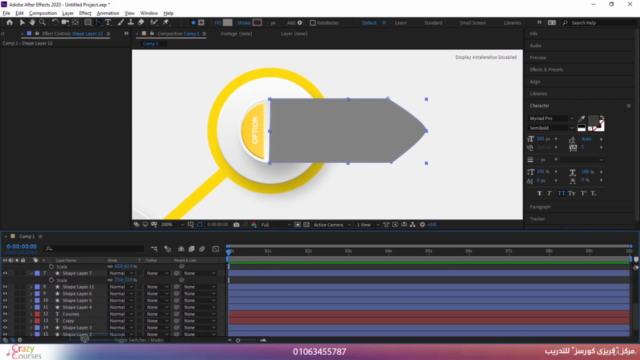Click the Home icon in toolbar
The height and width of the screenshot is (360, 640).
coord(9,22)
